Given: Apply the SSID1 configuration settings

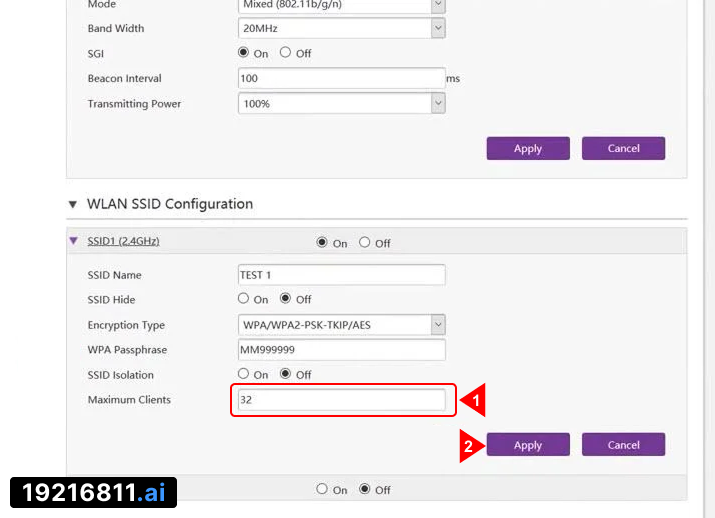Looking at the screenshot, I should point(528,445).
